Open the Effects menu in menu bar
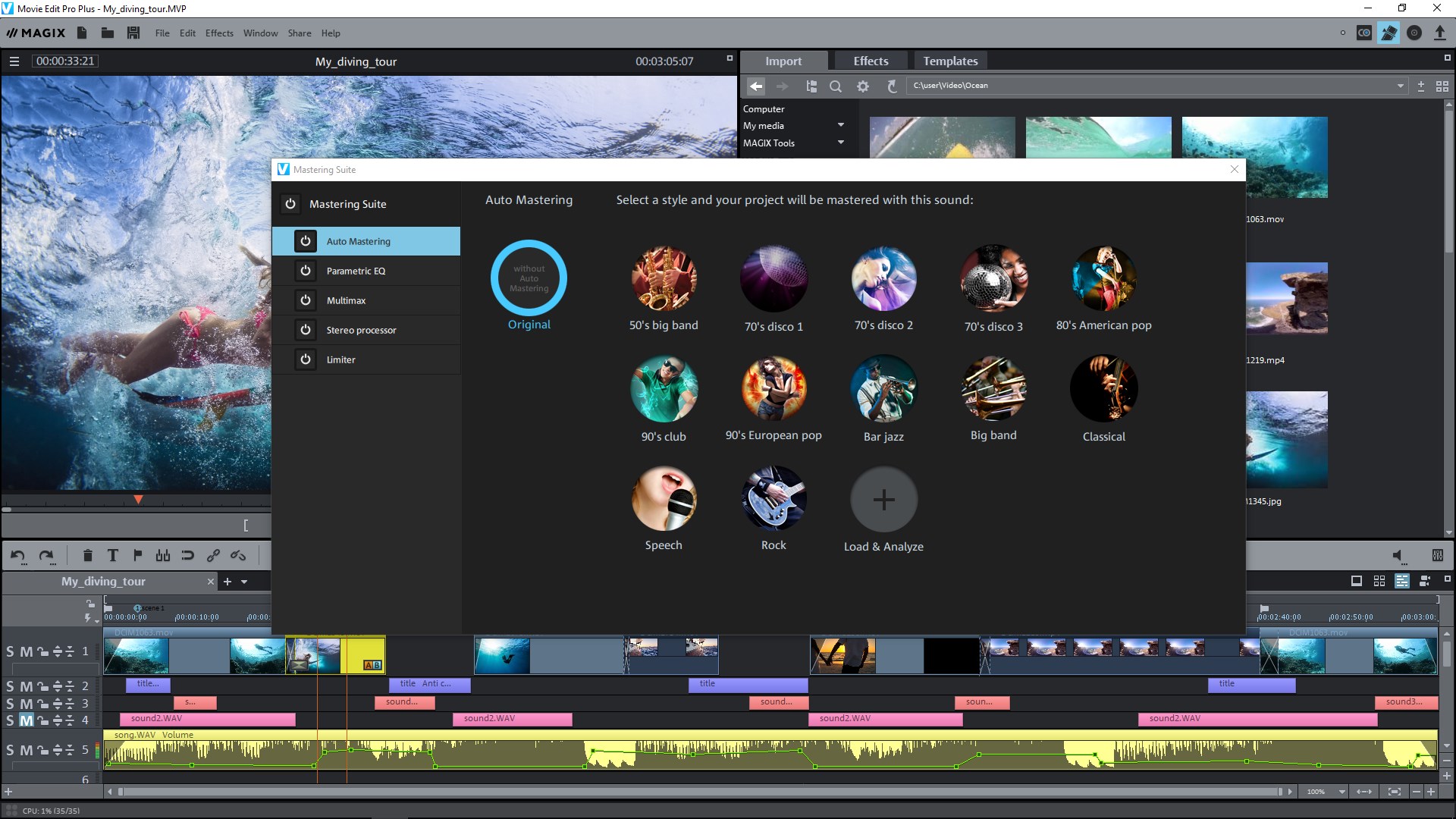This screenshot has width=1456, height=819. coord(219,33)
